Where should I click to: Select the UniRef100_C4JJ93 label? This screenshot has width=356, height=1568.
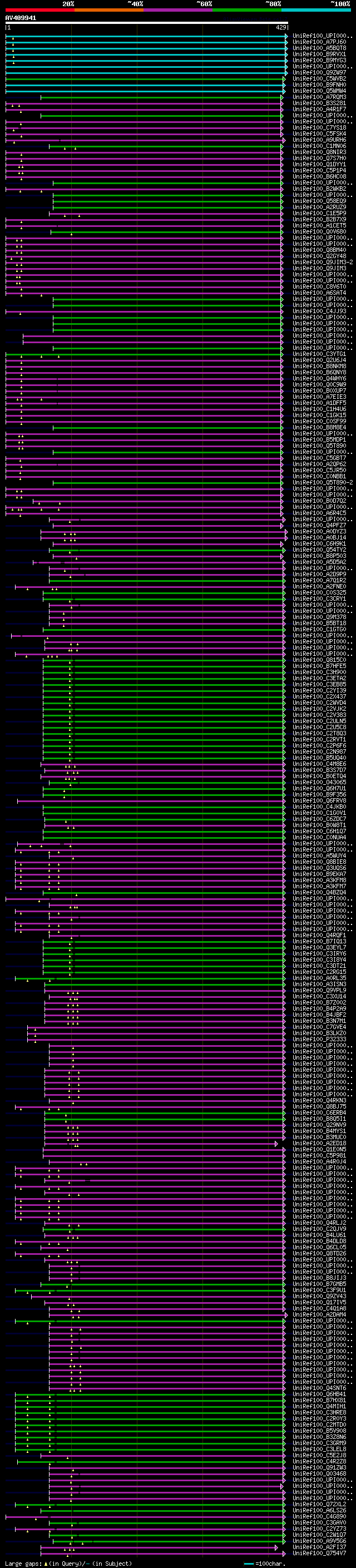pyautogui.click(x=319, y=311)
